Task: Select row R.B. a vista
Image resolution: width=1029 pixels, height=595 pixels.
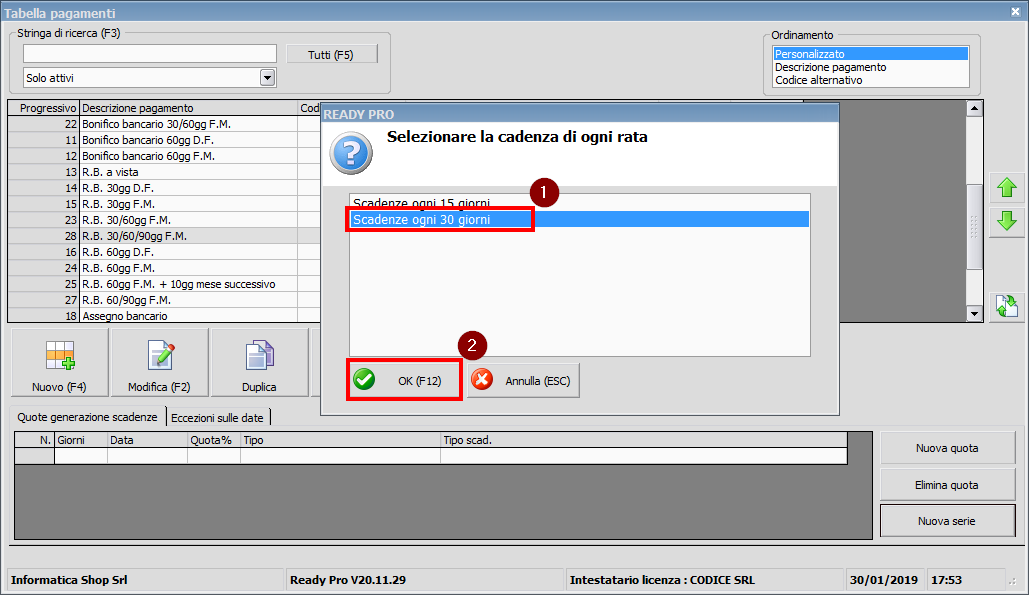Action: pyautogui.click(x=164, y=172)
